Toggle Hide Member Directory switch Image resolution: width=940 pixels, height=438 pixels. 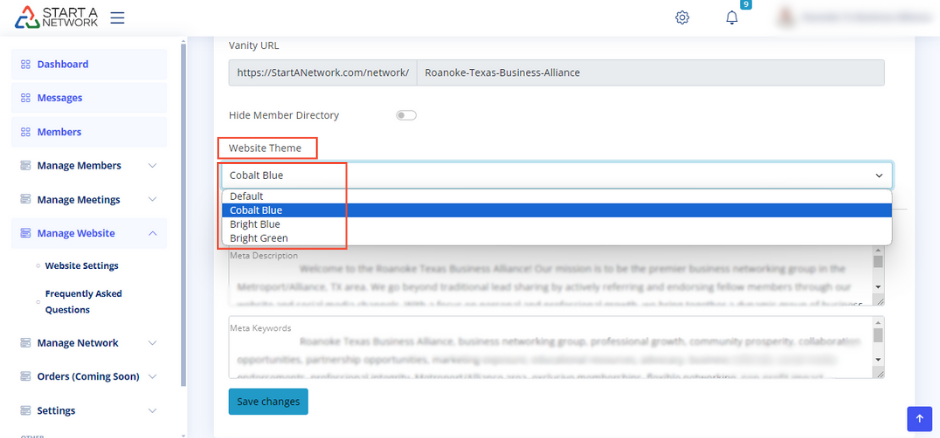406,115
